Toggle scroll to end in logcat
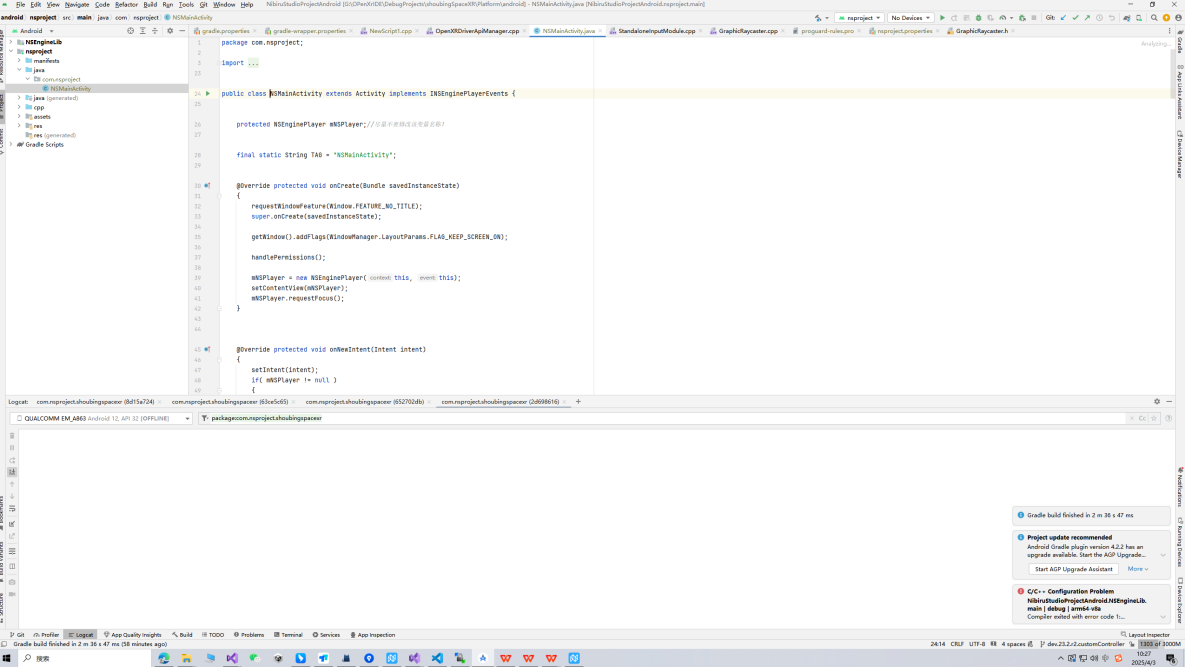This screenshot has width=1185, height=667. [x=12, y=472]
